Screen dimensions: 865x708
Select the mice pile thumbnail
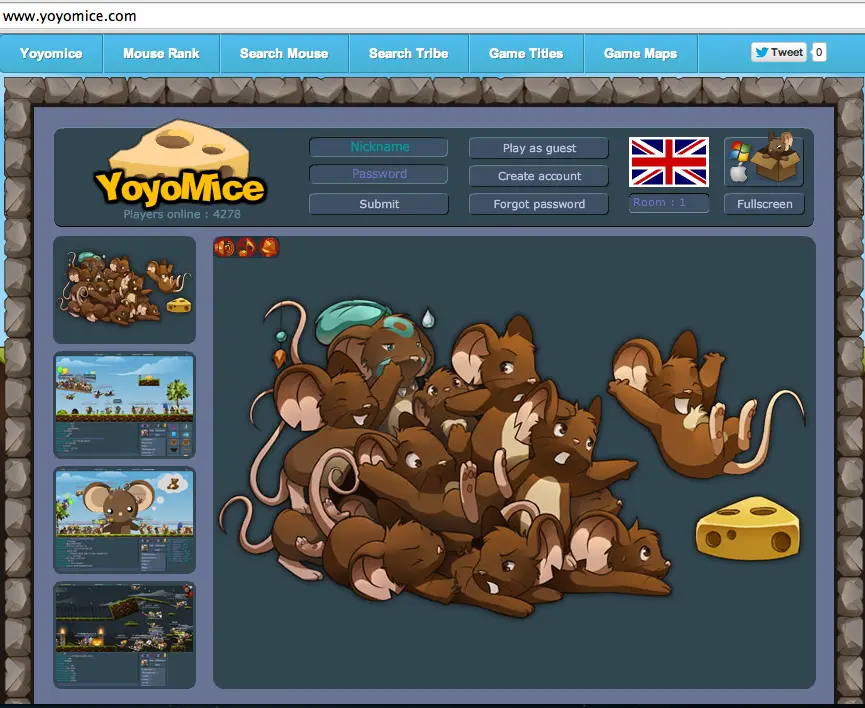tap(125, 290)
